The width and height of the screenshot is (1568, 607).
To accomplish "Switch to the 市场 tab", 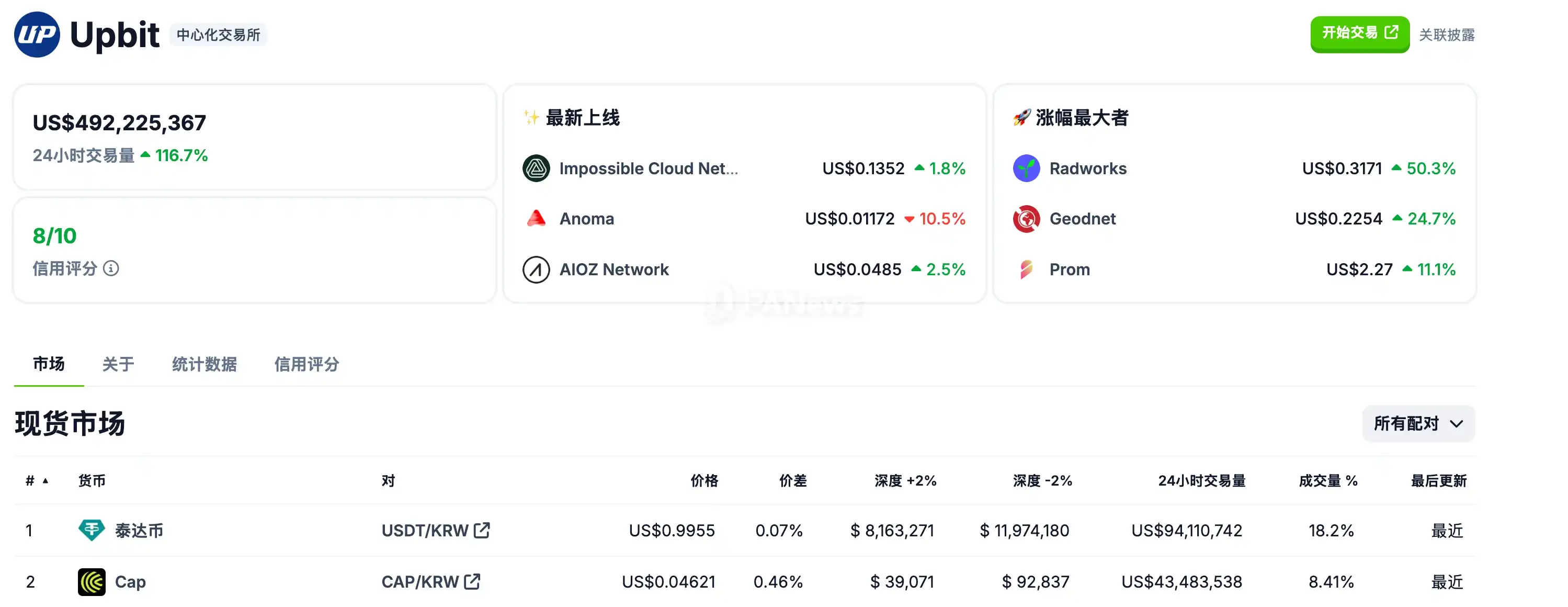I will point(49,364).
